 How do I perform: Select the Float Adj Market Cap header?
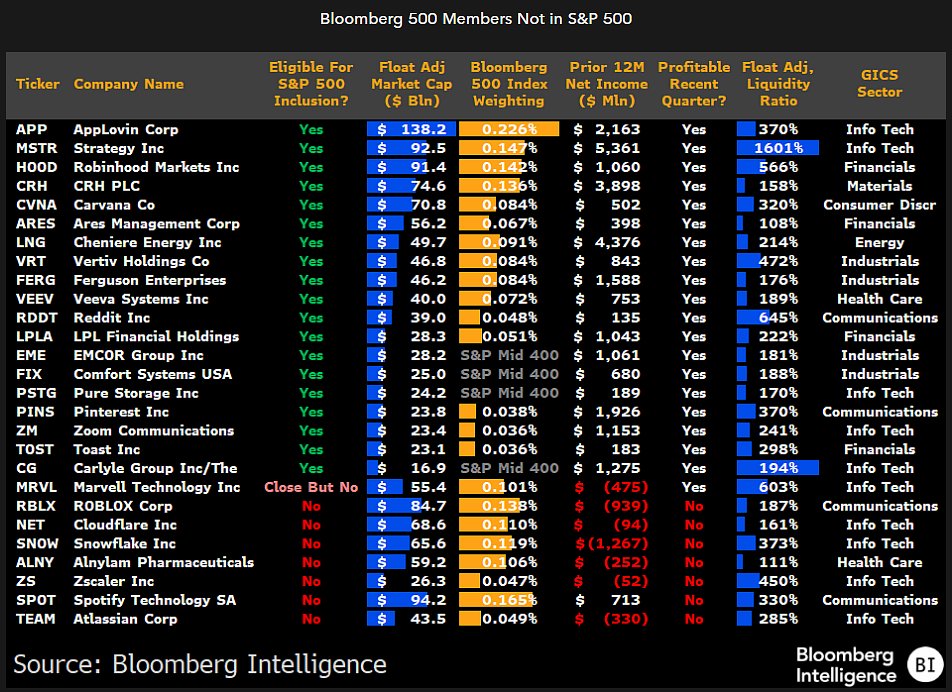[412, 84]
